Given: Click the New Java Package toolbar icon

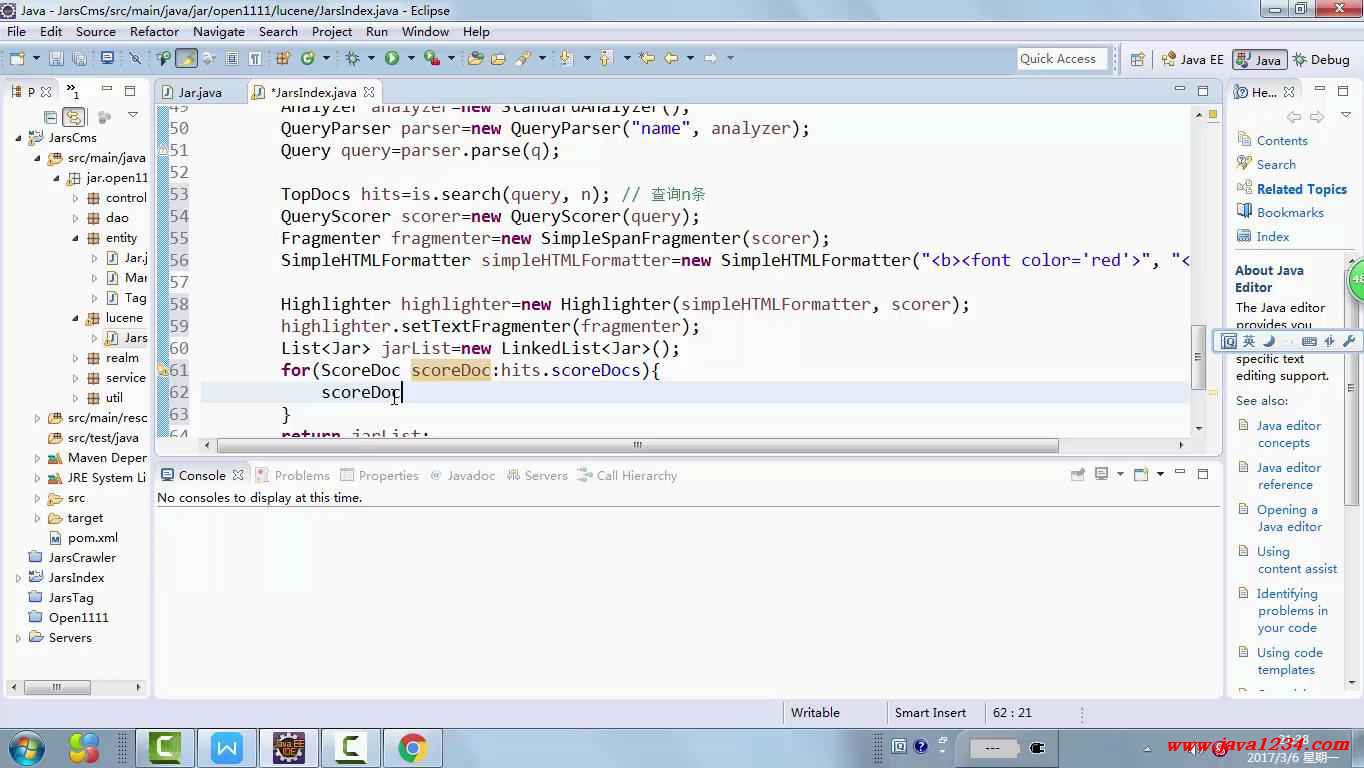Looking at the screenshot, I should pos(282,58).
